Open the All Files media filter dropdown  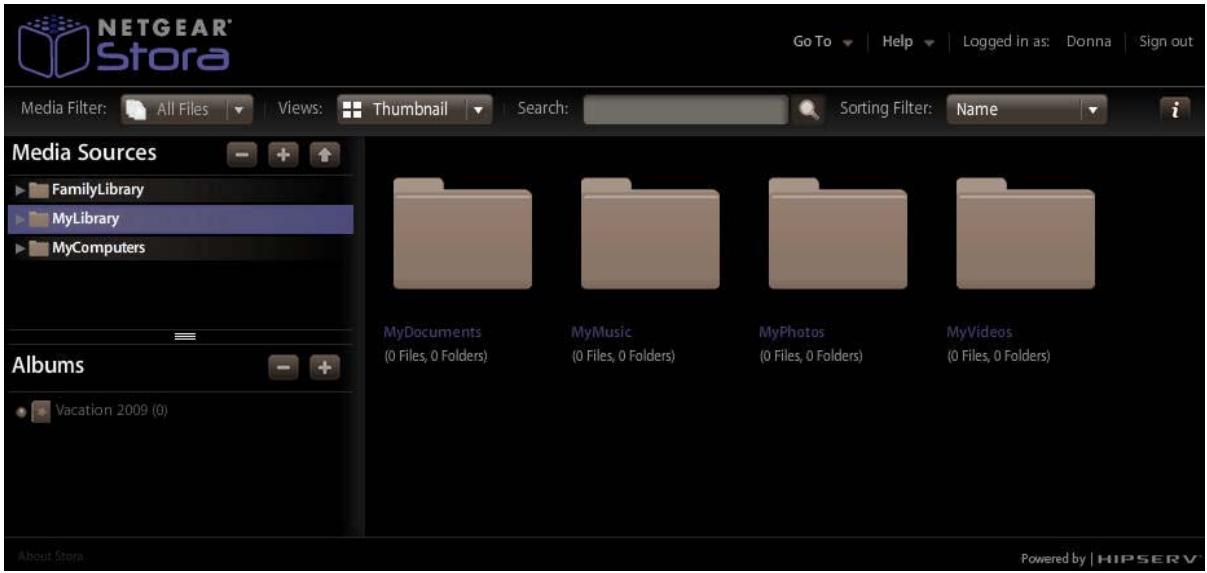(187, 110)
